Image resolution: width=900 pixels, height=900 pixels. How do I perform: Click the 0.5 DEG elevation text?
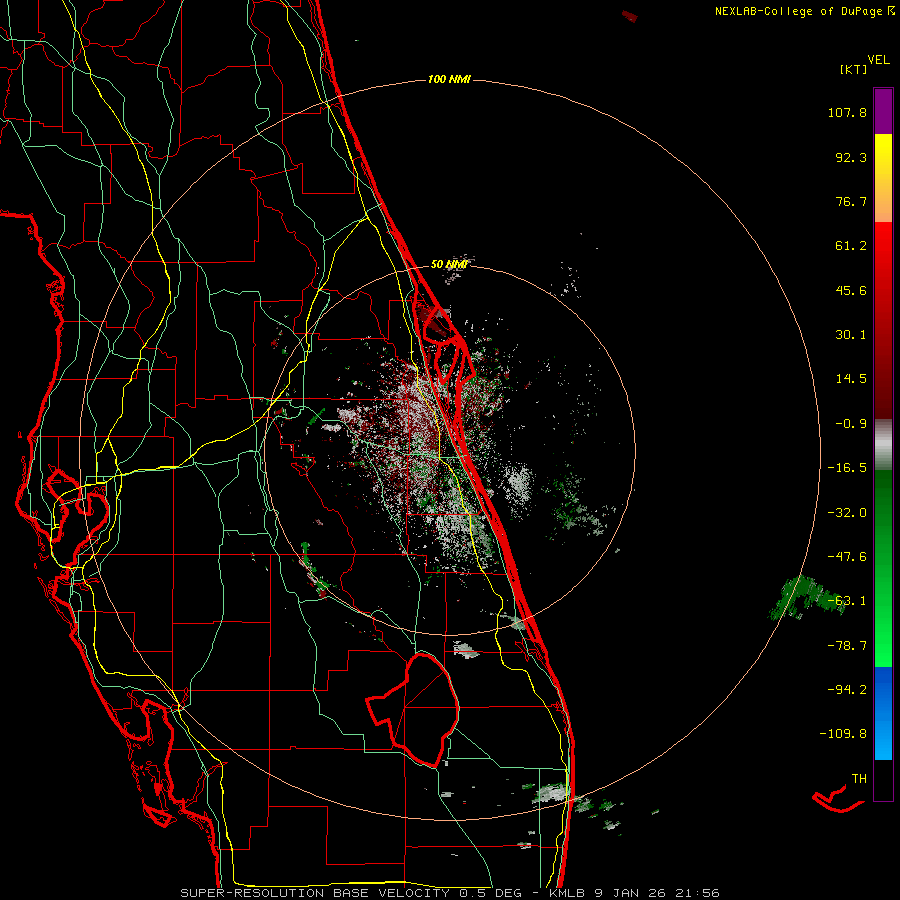(490, 893)
